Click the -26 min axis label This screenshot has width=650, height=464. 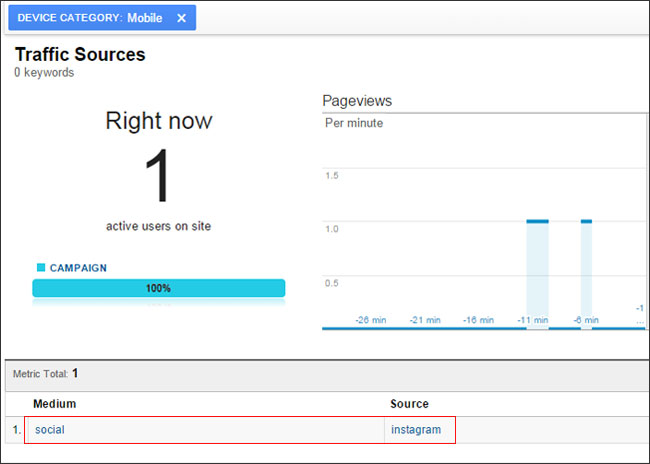[x=371, y=320]
